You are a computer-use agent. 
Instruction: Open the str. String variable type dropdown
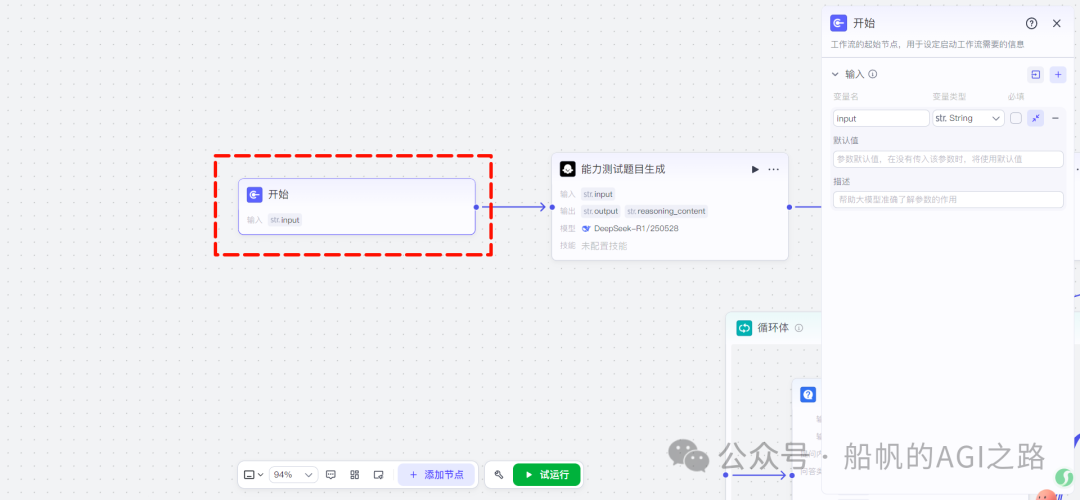pos(968,118)
